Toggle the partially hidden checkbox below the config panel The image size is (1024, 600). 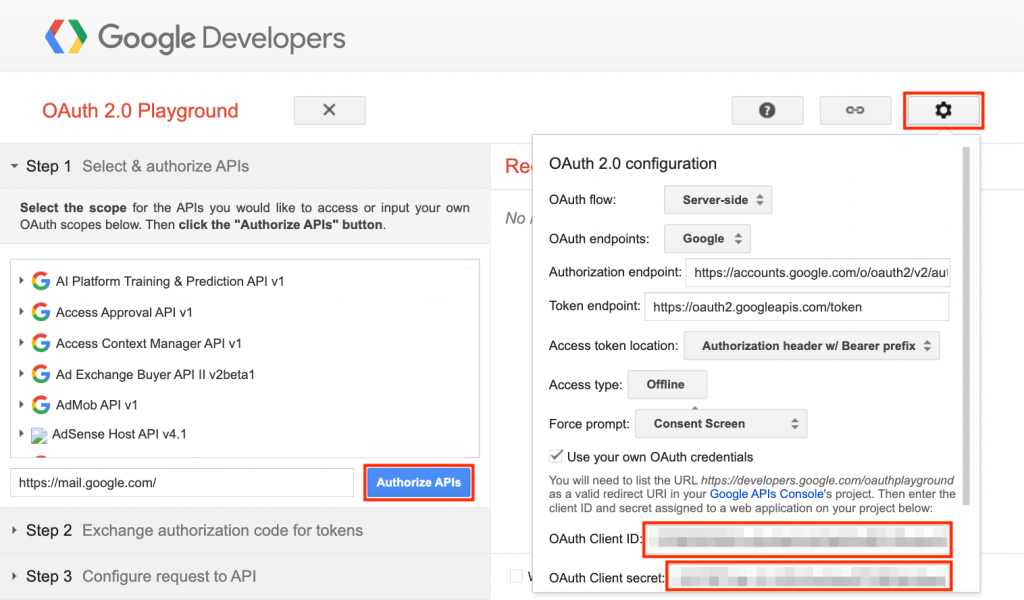click(x=517, y=576)
